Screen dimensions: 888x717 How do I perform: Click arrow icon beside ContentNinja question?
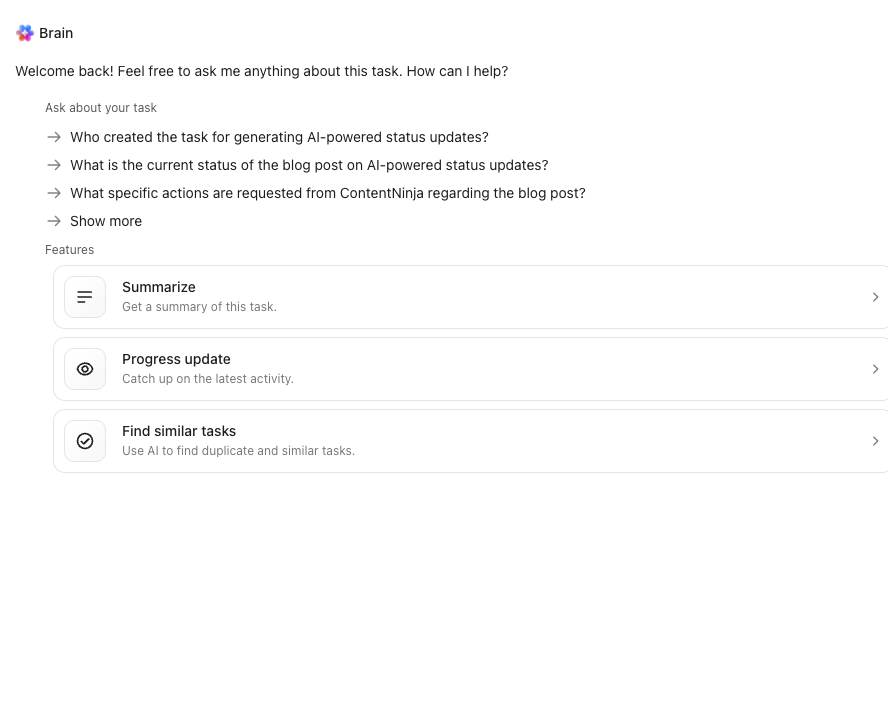54,193
